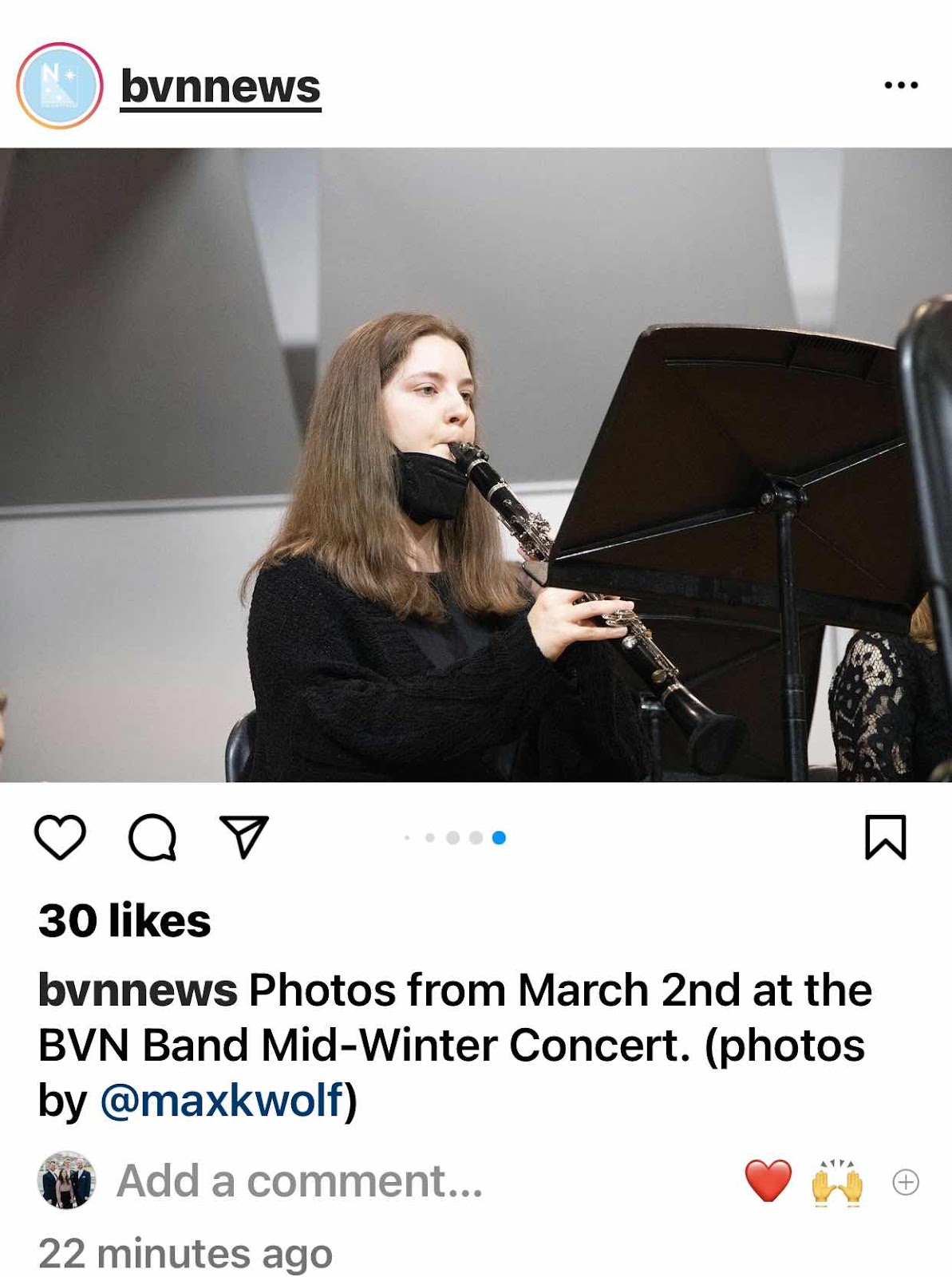Viewport: 952px width, 1277px height.
Task: Insert the raised hands emoji reaction
Action: (837, 1181)
